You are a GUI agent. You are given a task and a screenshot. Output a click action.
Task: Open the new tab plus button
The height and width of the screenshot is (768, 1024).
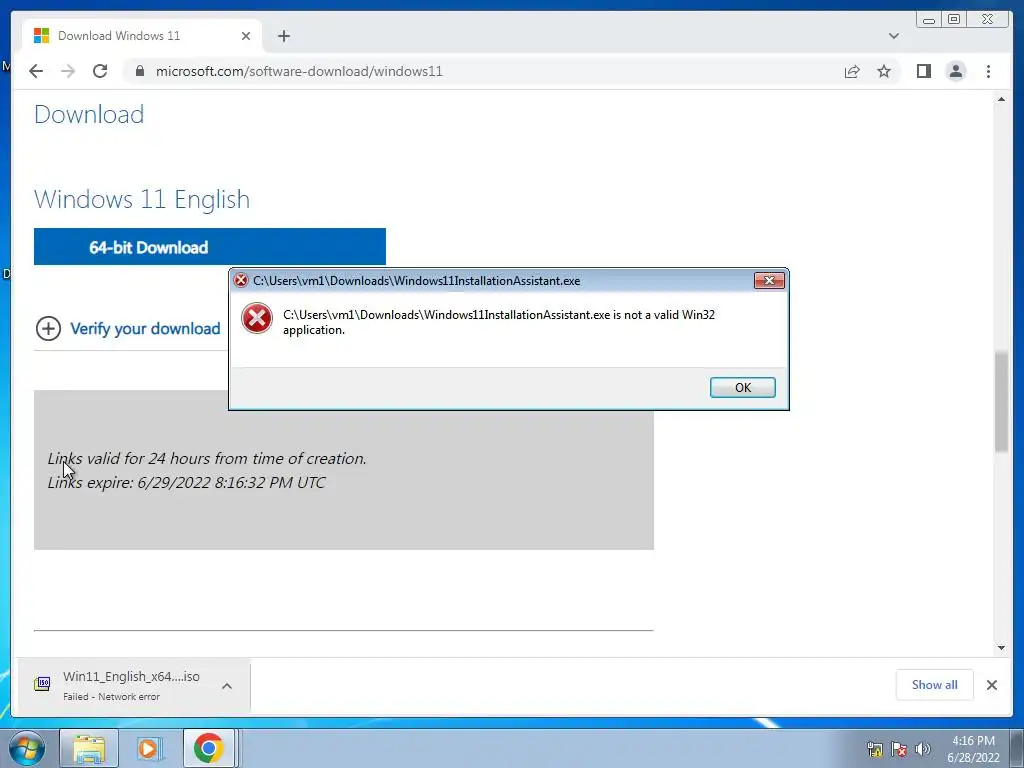283,36
